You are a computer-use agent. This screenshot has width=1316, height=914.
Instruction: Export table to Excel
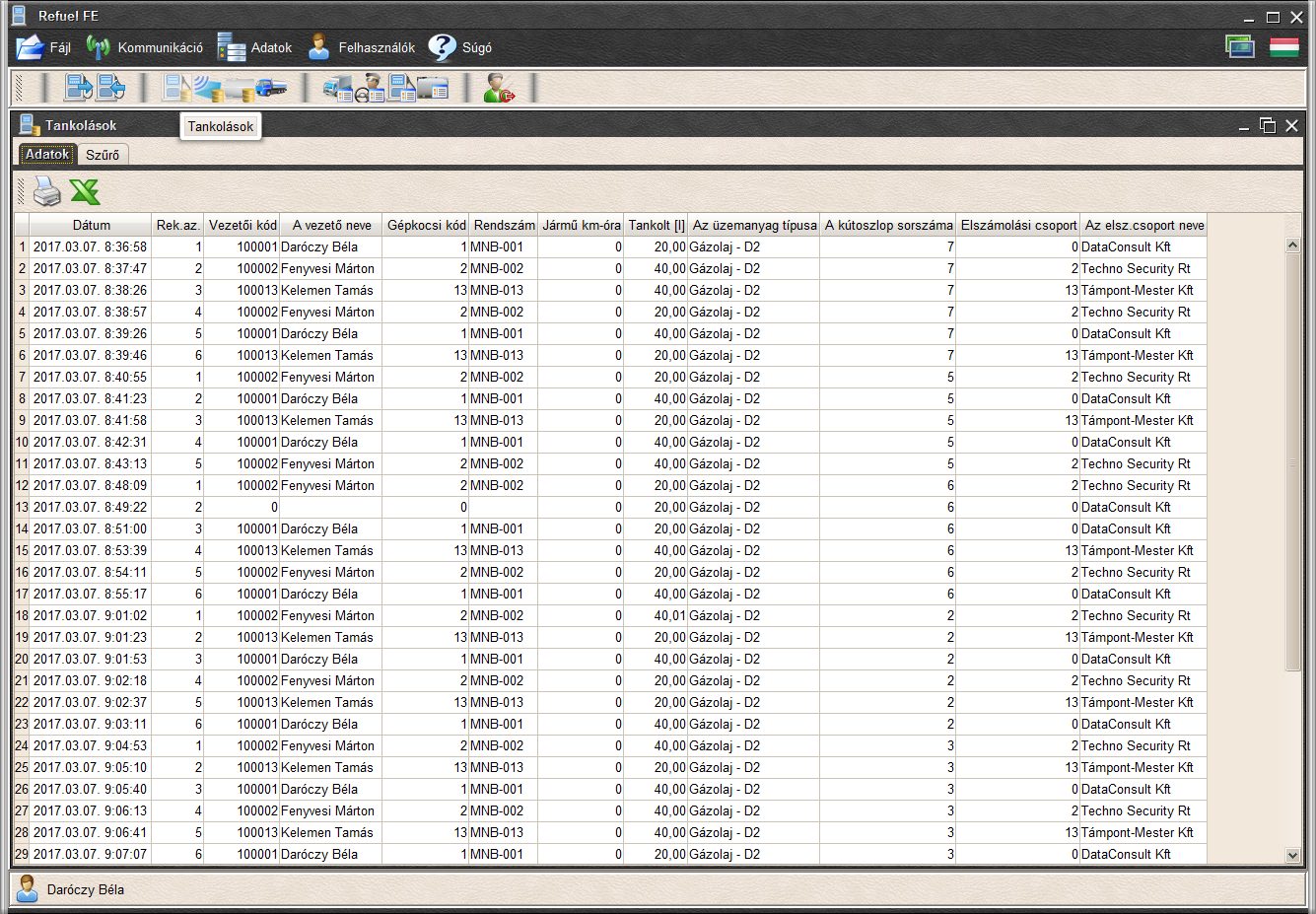click(x=85, y=191)
